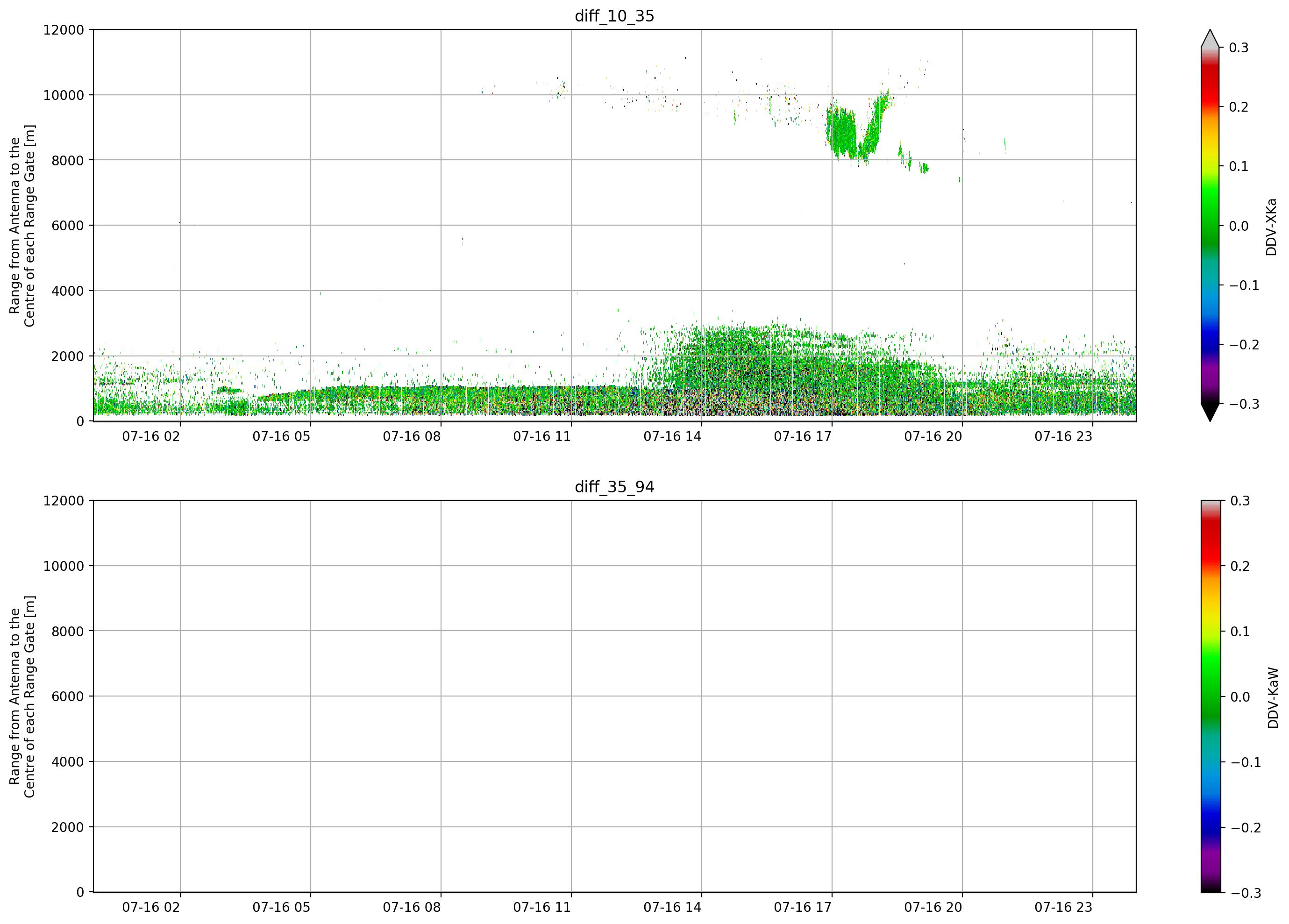This screenshot has height=924, width=1289.
Task: Click the 12000 y-tick of diff_10_35
Action: [x=64, y=30]
